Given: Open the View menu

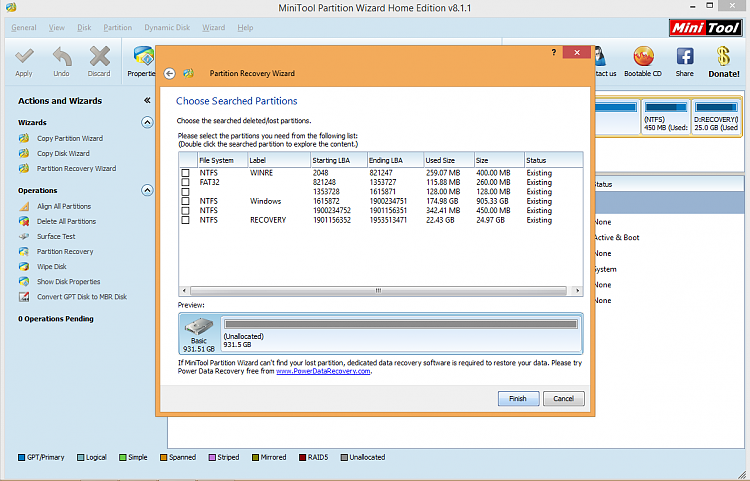Looking at the screenshot, I should (x=57, y=28).
